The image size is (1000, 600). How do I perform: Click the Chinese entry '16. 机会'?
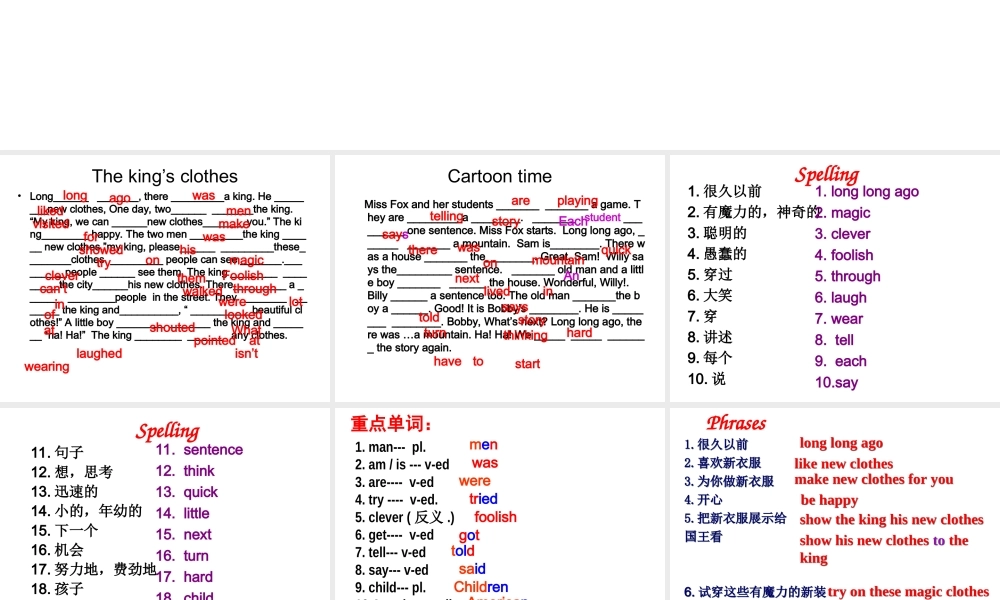(57, 550)
